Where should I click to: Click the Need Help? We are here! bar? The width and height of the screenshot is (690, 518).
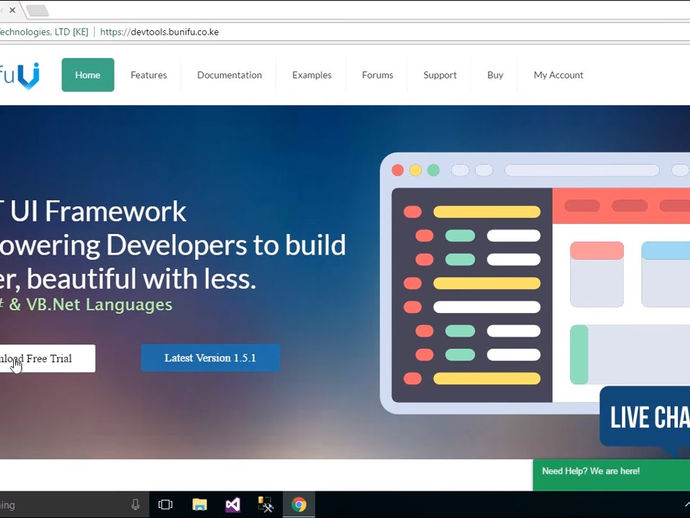611,474
